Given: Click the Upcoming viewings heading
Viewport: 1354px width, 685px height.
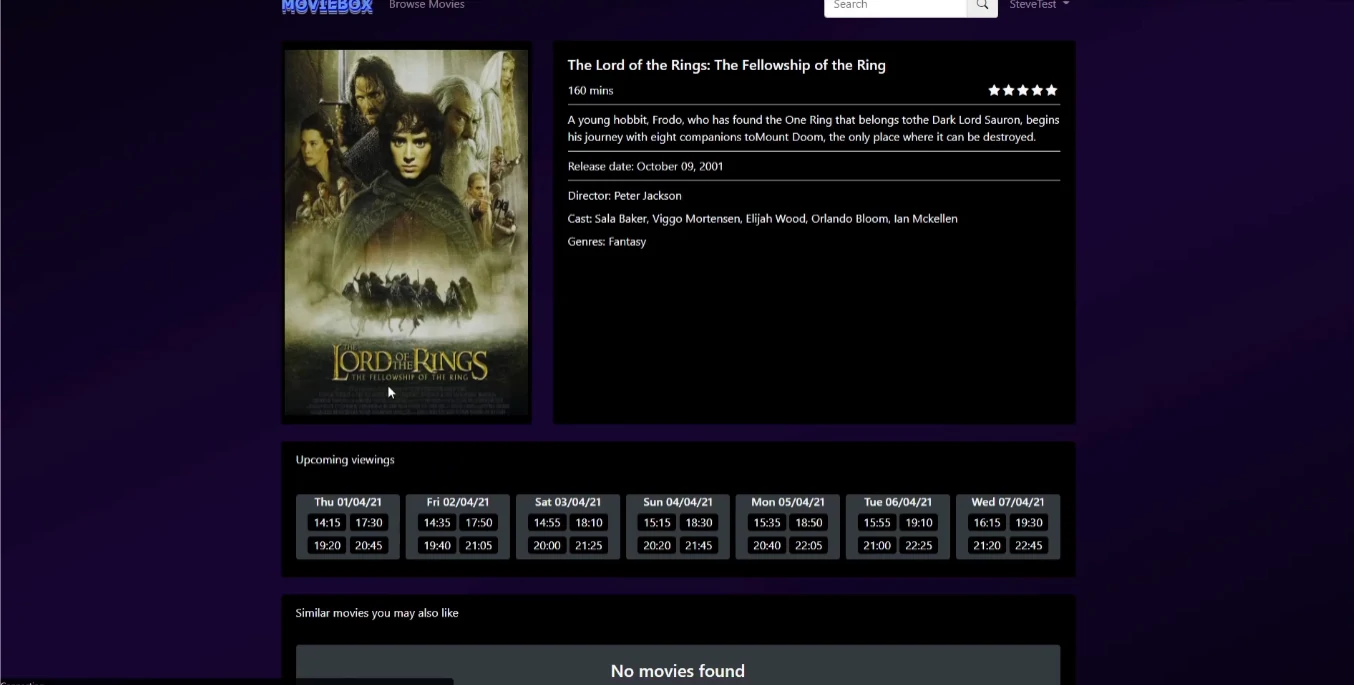Looking at the screenshot, I should pos(345,460).
